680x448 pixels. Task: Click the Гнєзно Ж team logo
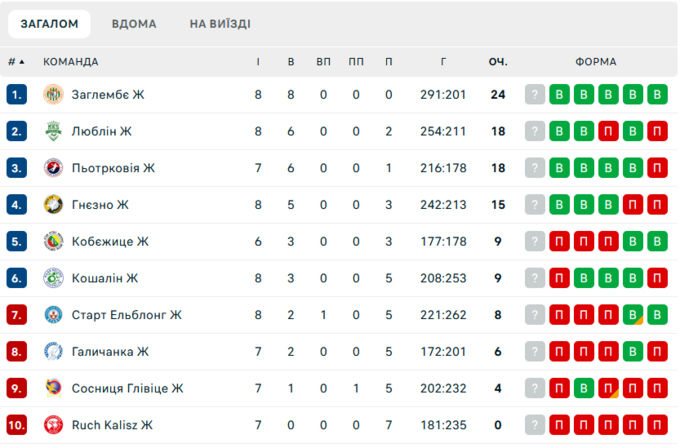pyautogui.click(x=54, y=205)
